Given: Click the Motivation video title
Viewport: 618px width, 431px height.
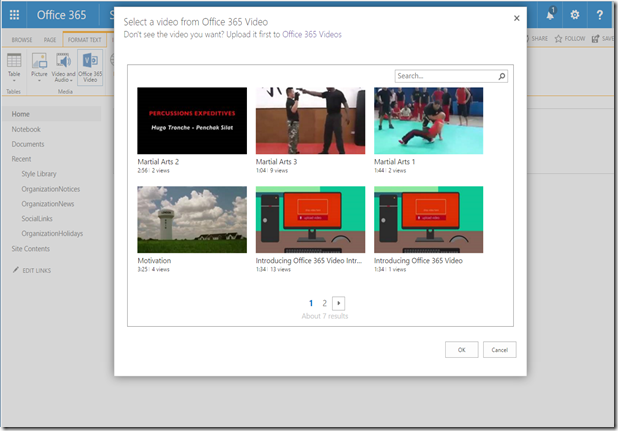Looking at the screenshot, I should pos(154,261).
